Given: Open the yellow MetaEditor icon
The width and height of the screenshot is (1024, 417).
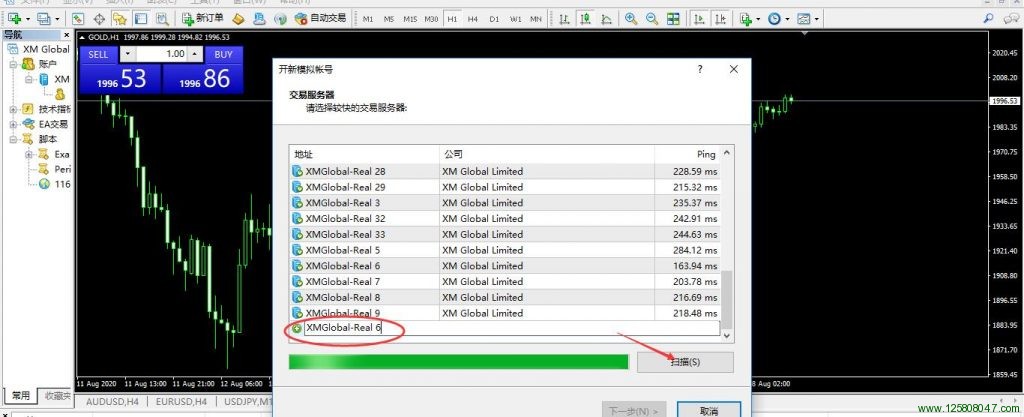Looking at the screenshot, I should (x=238, y=19).
